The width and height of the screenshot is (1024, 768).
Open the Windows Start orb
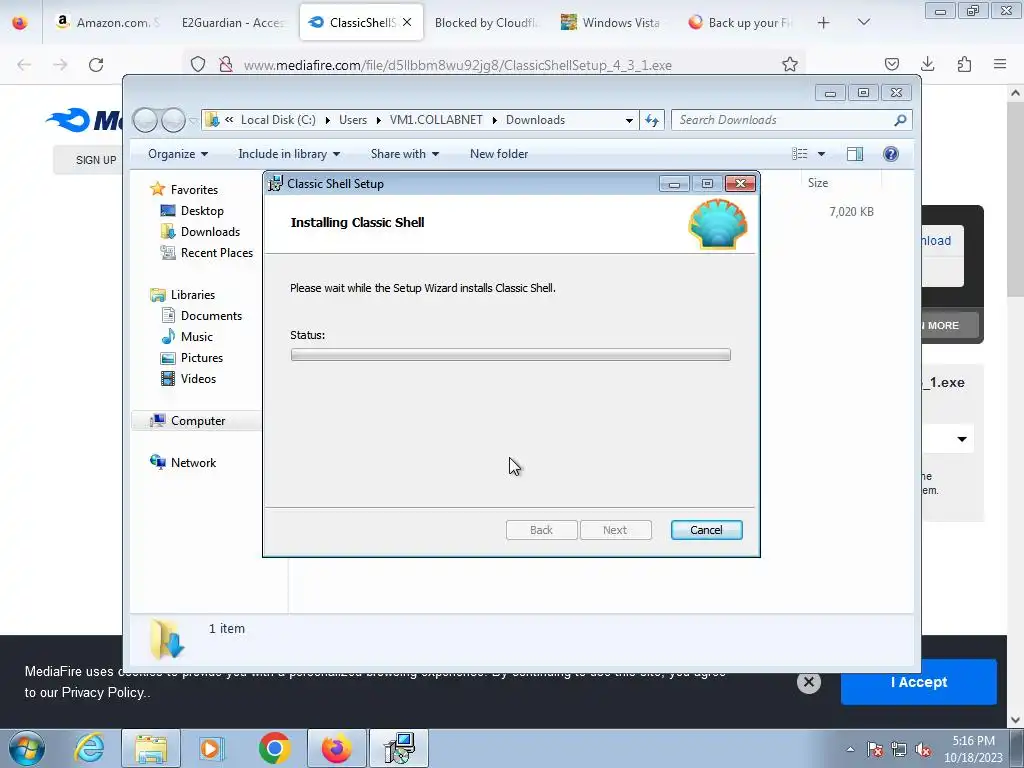pos(26,748)
